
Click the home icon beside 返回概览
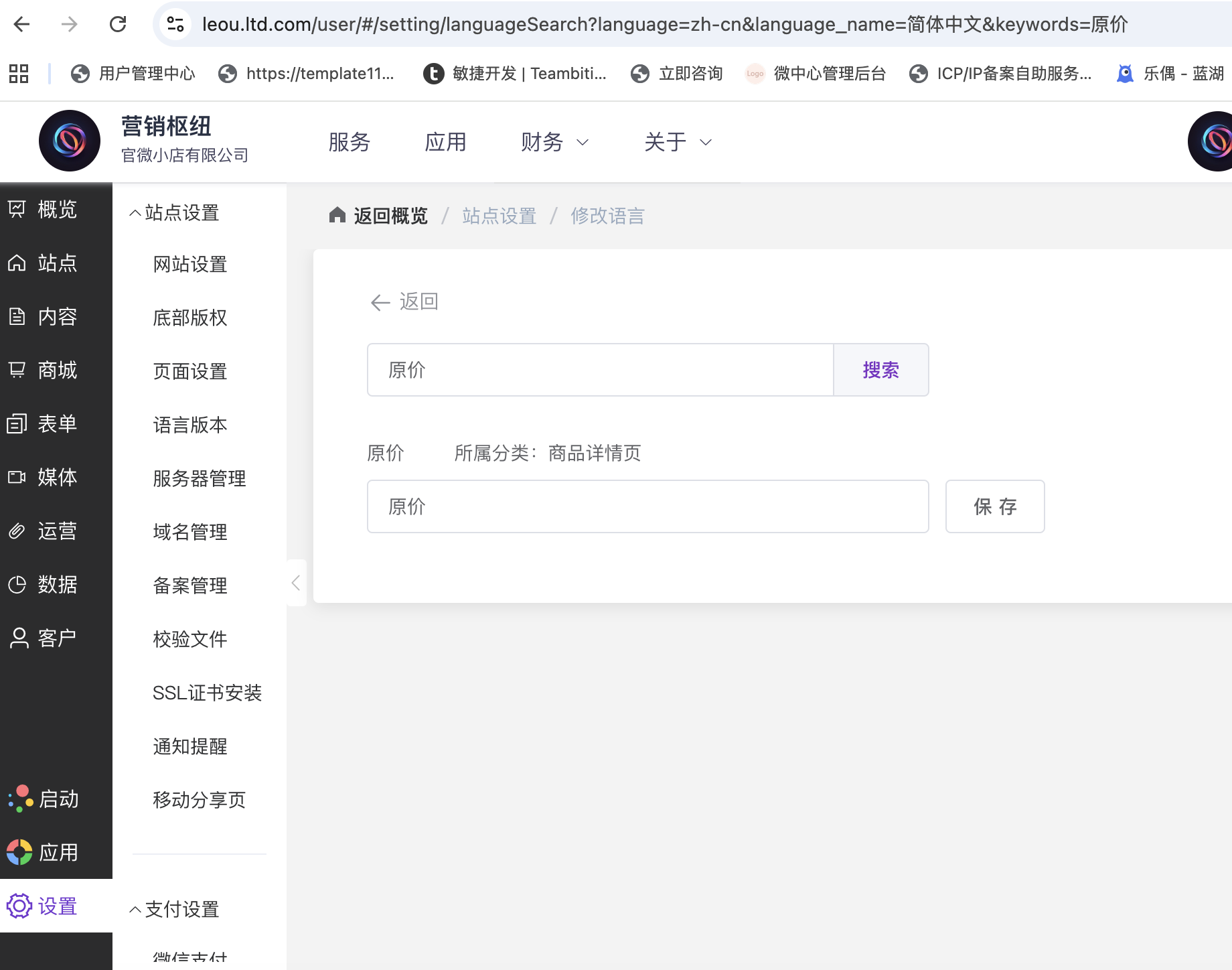(337, 215)
